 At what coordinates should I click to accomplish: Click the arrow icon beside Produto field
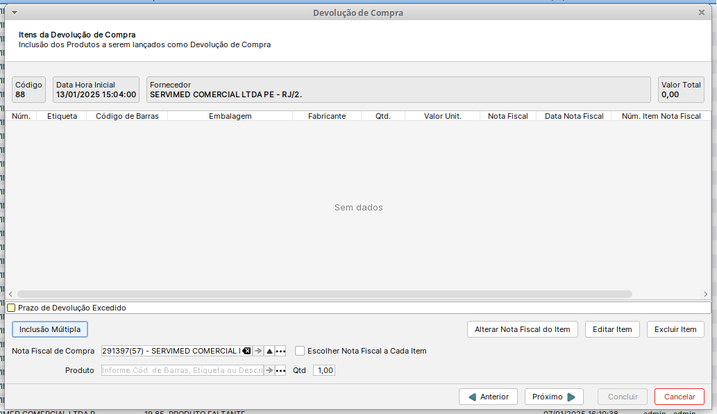tap(269, 370)
